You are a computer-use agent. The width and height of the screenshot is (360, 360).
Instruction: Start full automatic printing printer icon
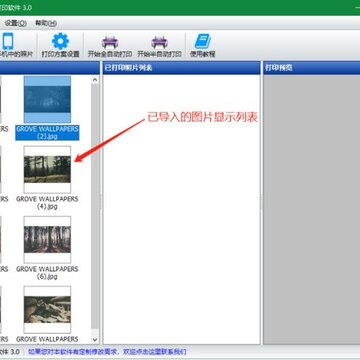coord(110,42)
